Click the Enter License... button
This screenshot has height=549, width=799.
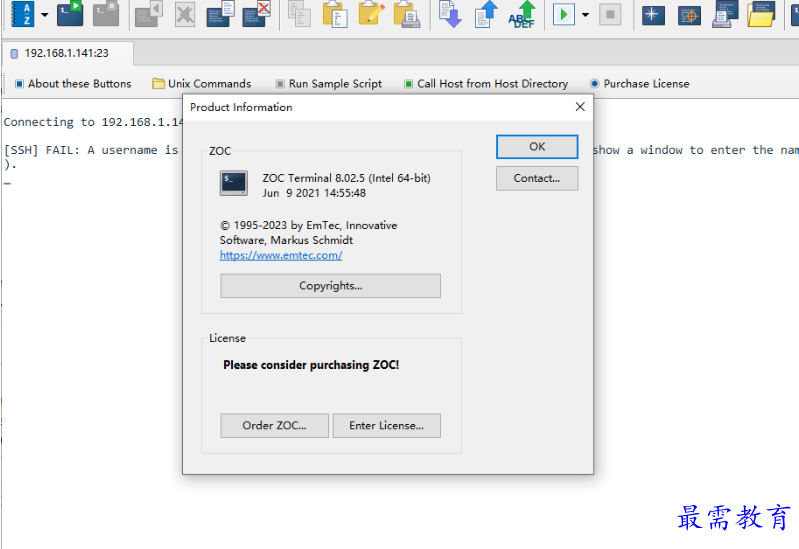point(387,426)
